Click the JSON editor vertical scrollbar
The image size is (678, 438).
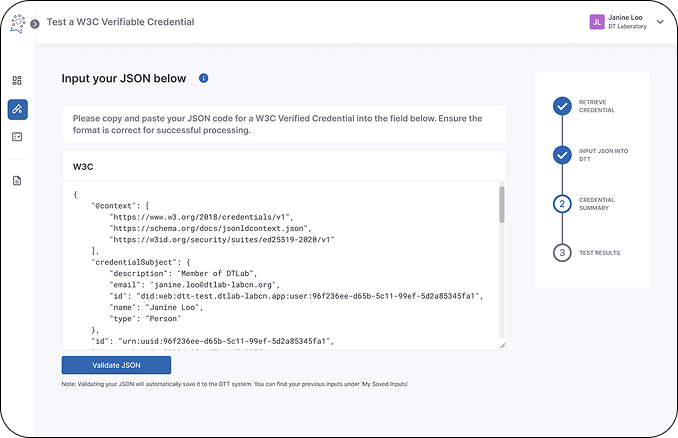click(502, 205)
